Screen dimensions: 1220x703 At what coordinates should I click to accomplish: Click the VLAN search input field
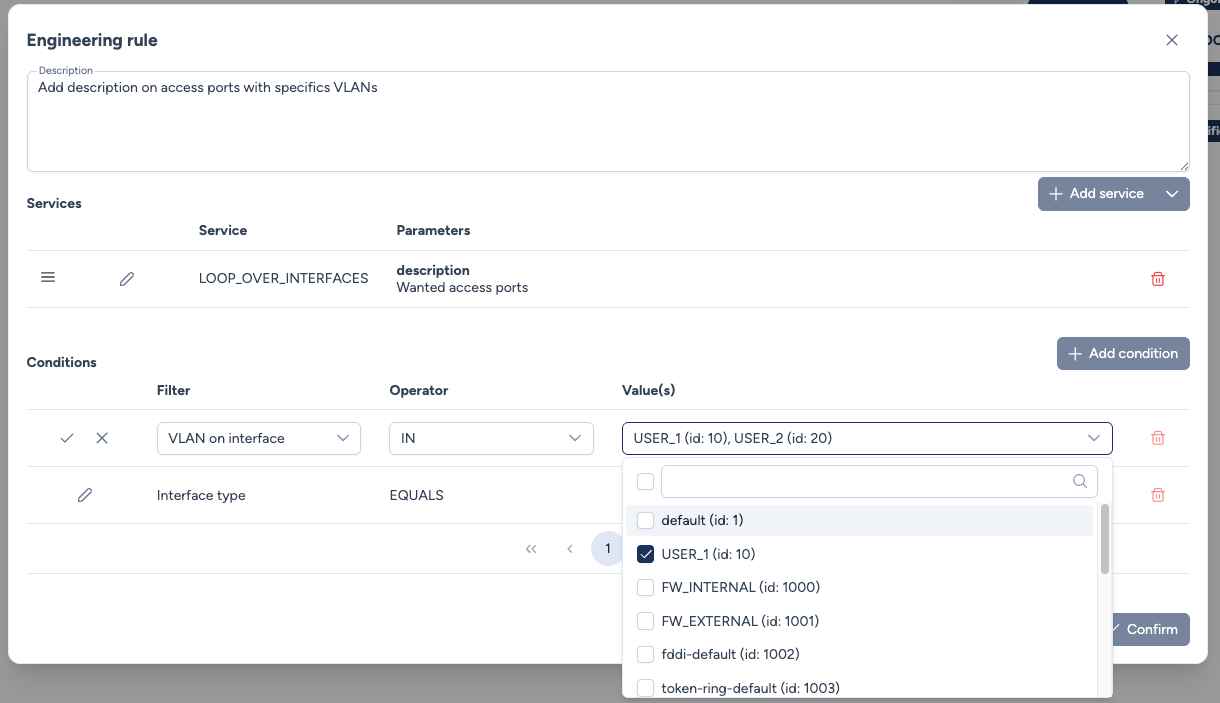click(x=866, y=481)
